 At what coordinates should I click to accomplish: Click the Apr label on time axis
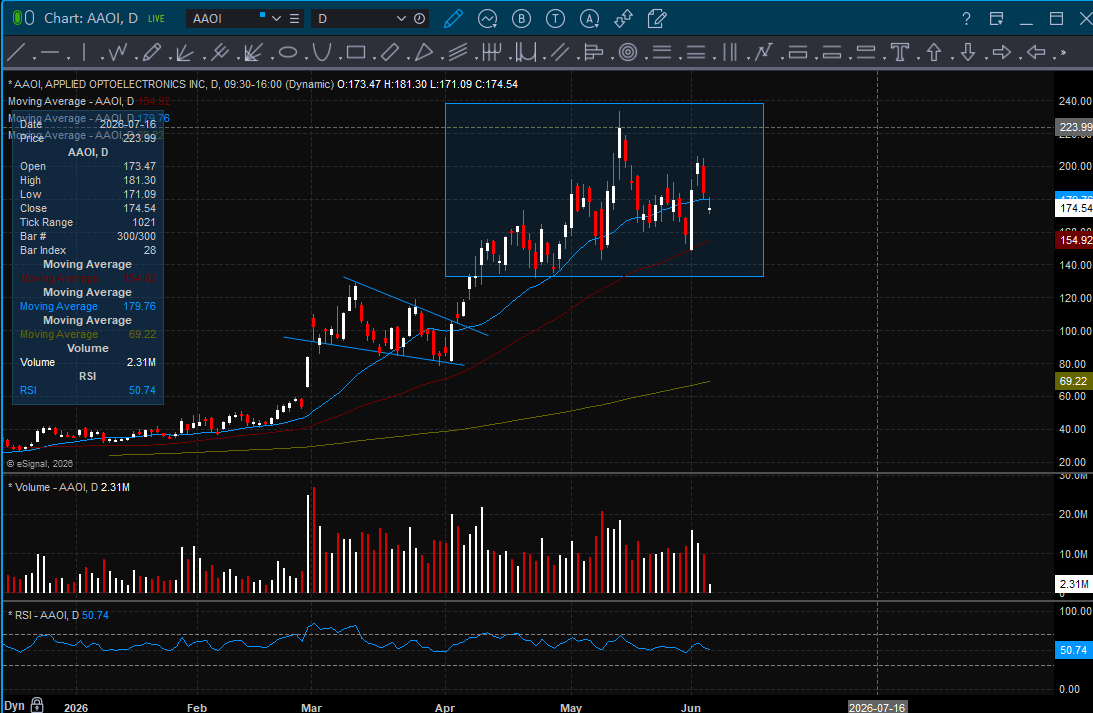tap(445, 707)
